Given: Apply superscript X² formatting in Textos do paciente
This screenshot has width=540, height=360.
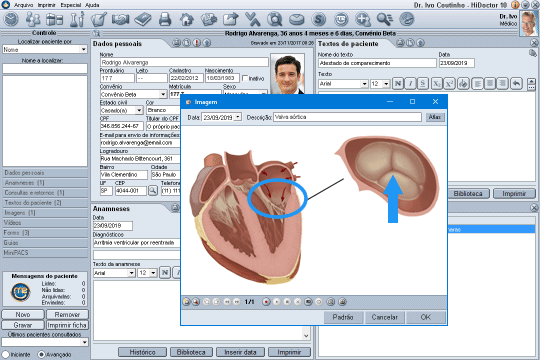Looking at the screenshot, I should [x=449, y=83].
